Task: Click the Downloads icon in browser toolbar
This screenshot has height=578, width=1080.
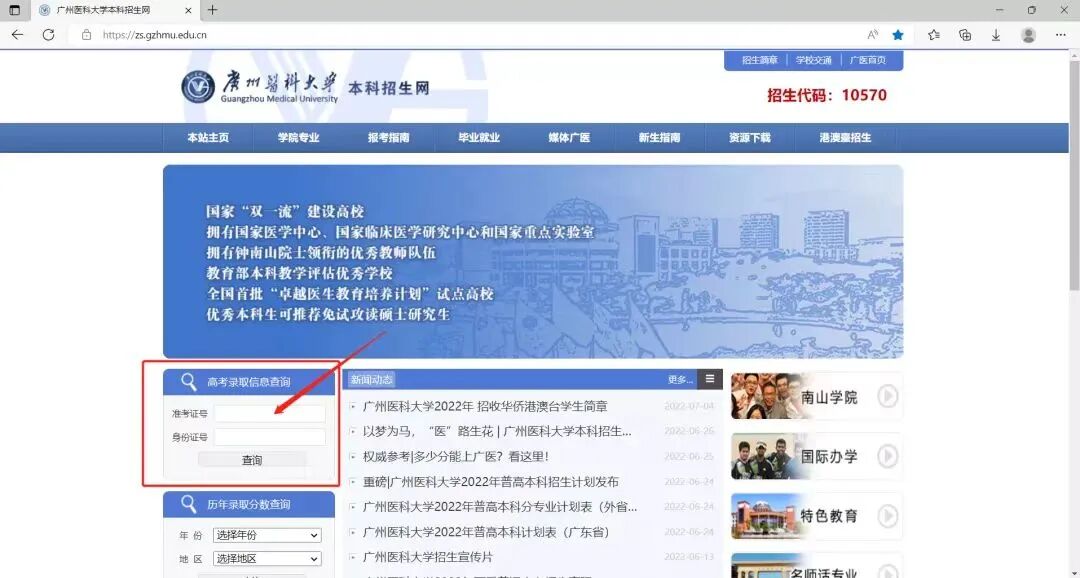Action: (995, 33)
